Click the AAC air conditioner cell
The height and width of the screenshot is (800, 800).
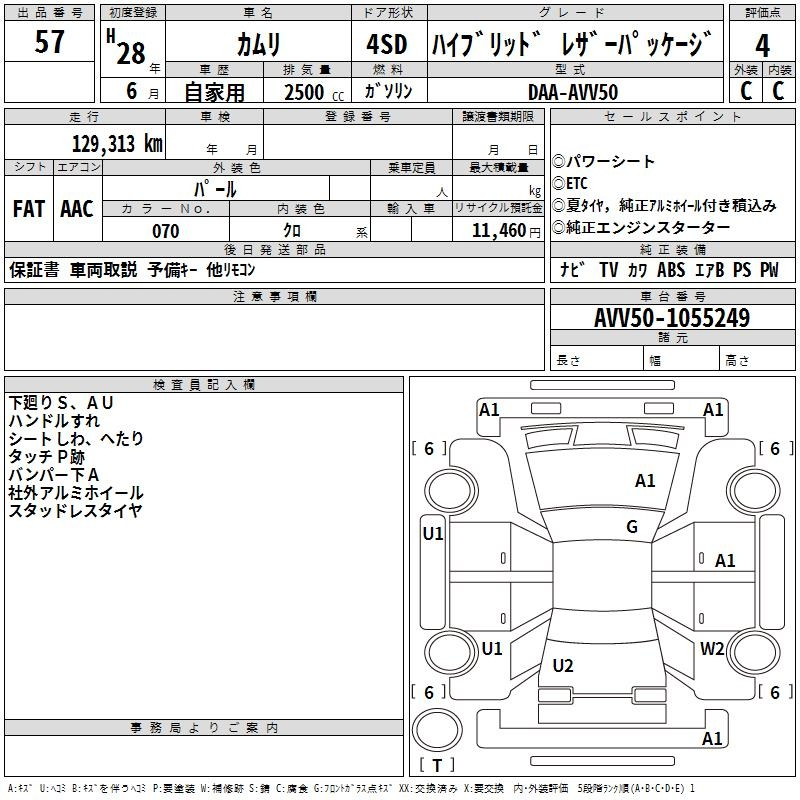pos(77,209)
